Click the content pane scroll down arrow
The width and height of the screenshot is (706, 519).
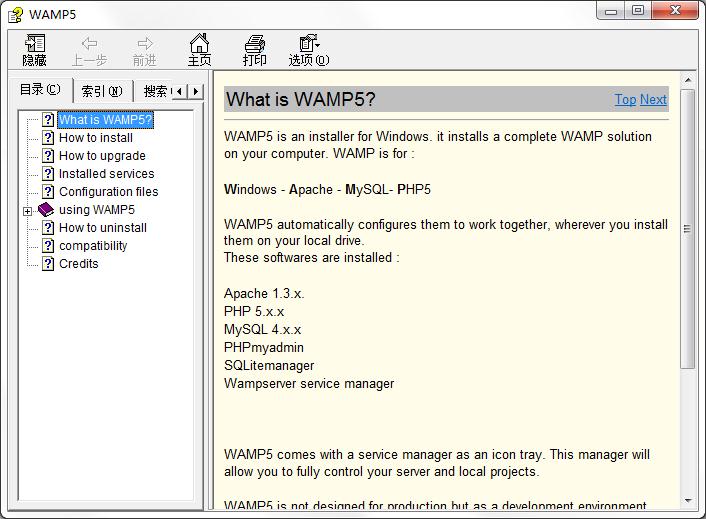pyautogui.click(x=688, y=501)
